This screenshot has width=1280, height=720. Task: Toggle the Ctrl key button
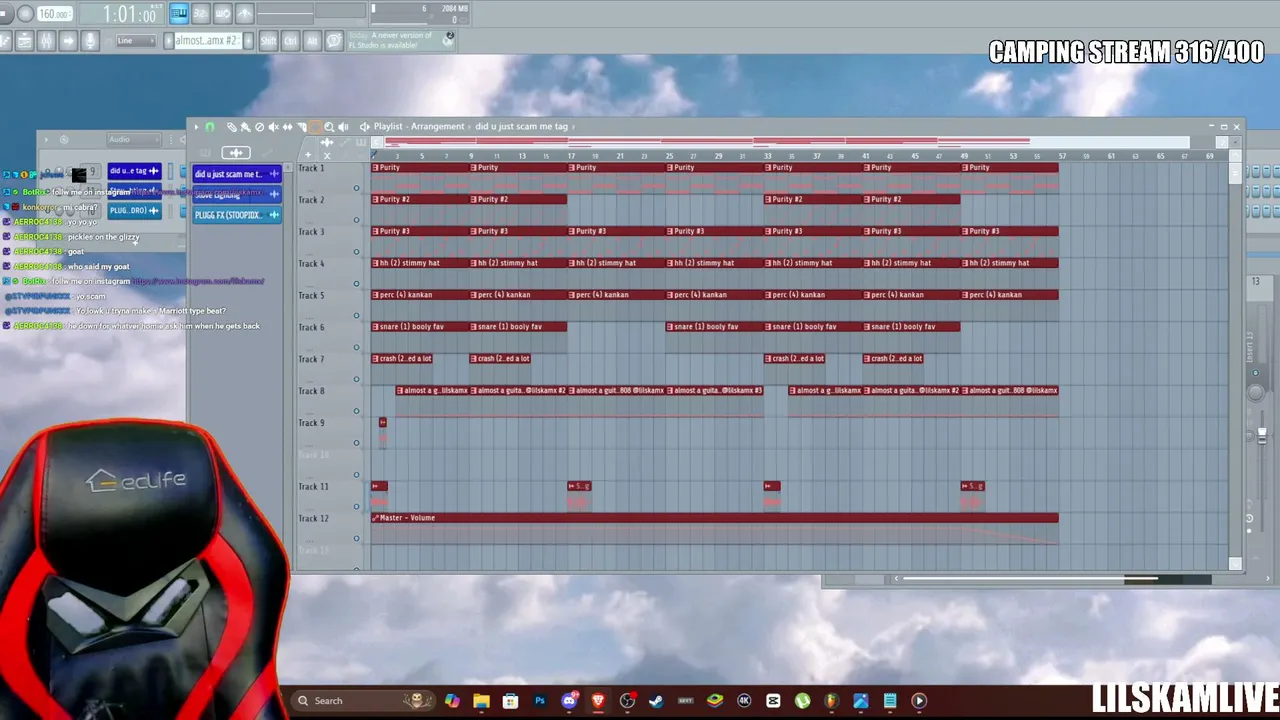(290, 41)
